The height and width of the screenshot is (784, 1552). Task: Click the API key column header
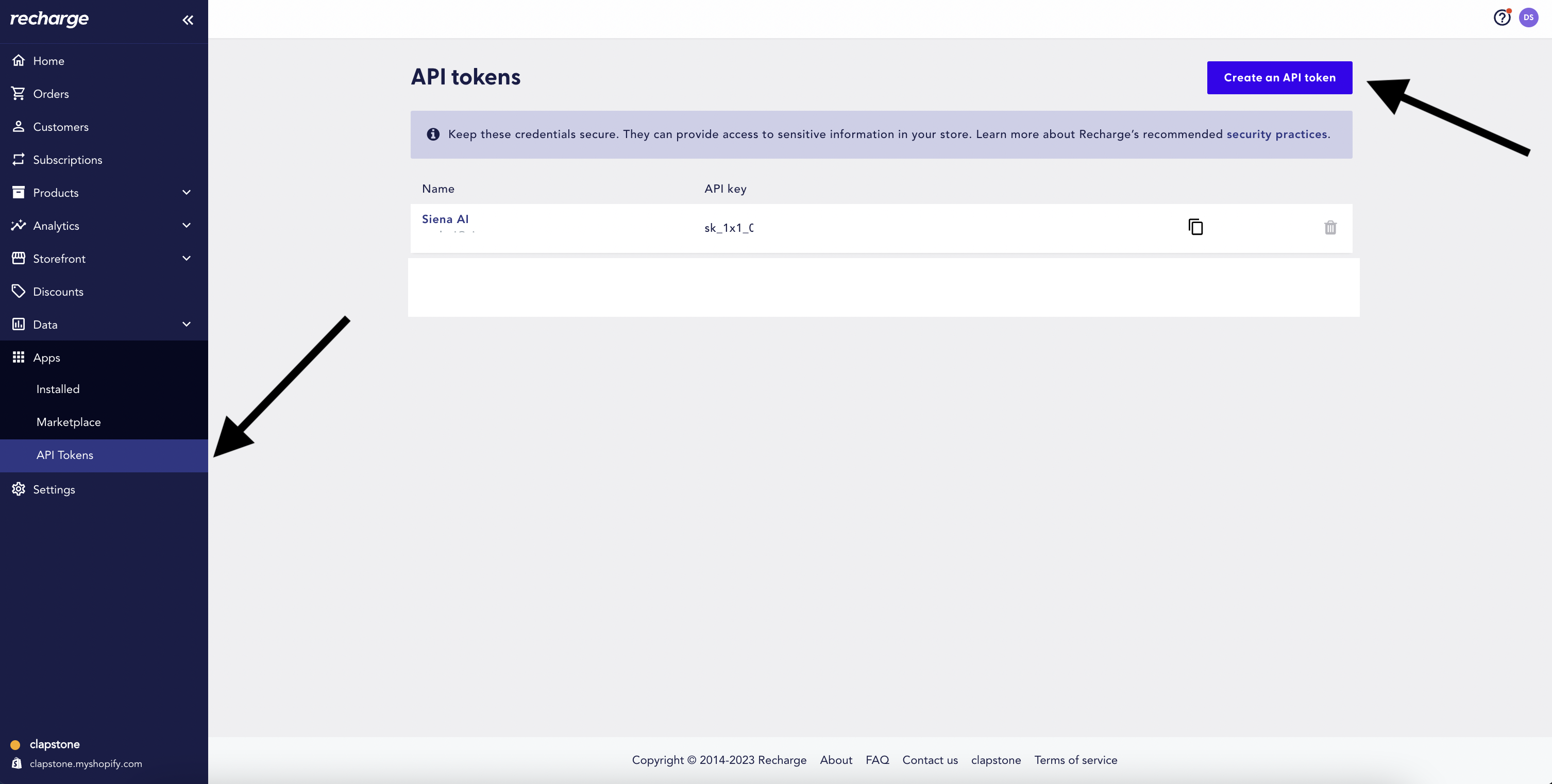(726, 189)
